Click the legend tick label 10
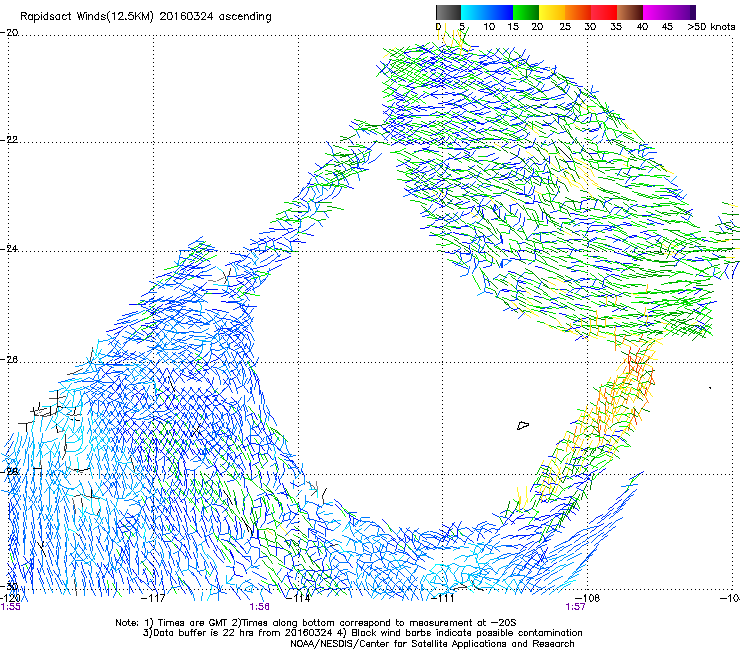This screenshot has height=650, width=740. coord(489,27)
